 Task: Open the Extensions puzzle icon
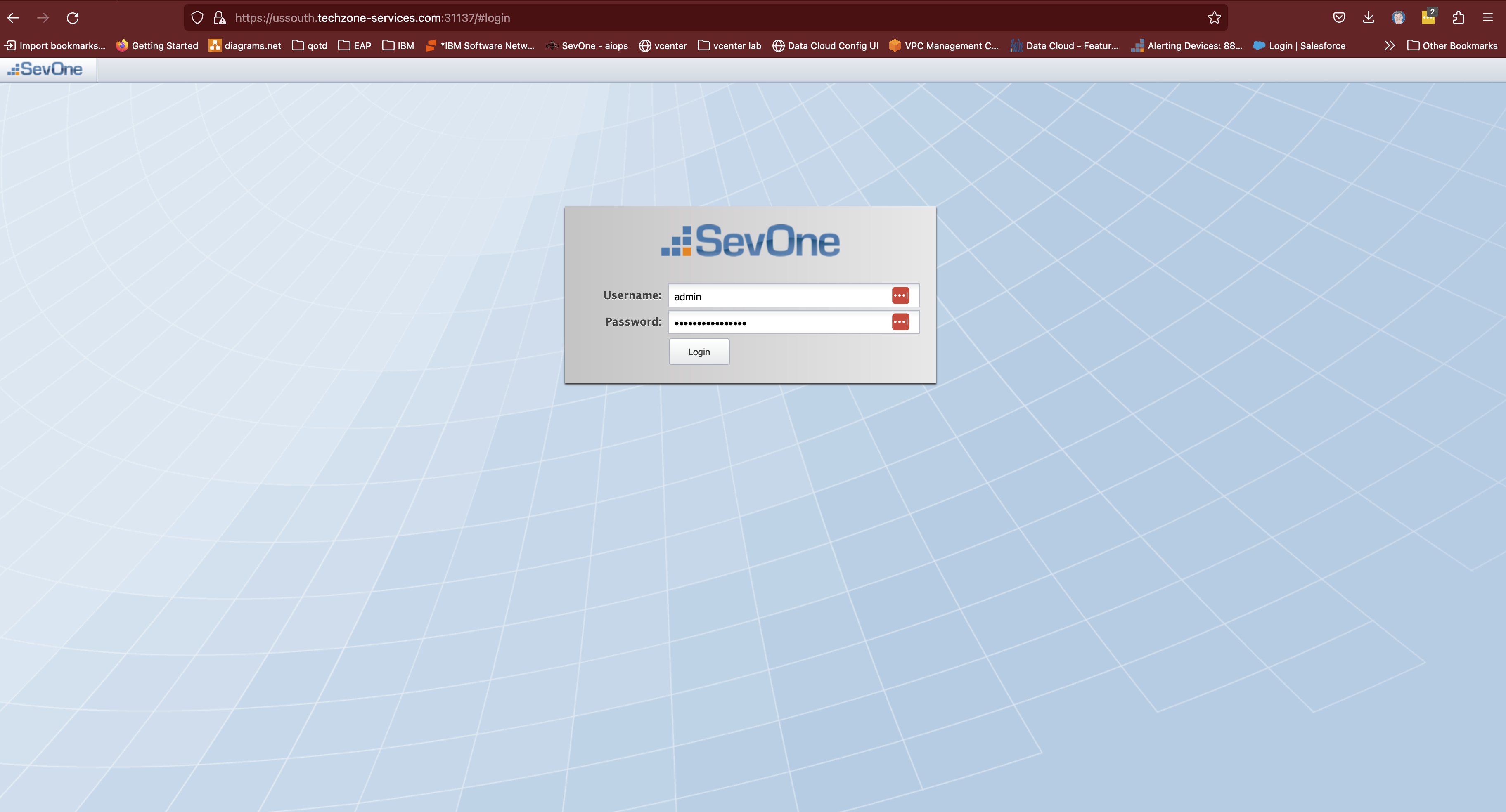pos(1458,17)
